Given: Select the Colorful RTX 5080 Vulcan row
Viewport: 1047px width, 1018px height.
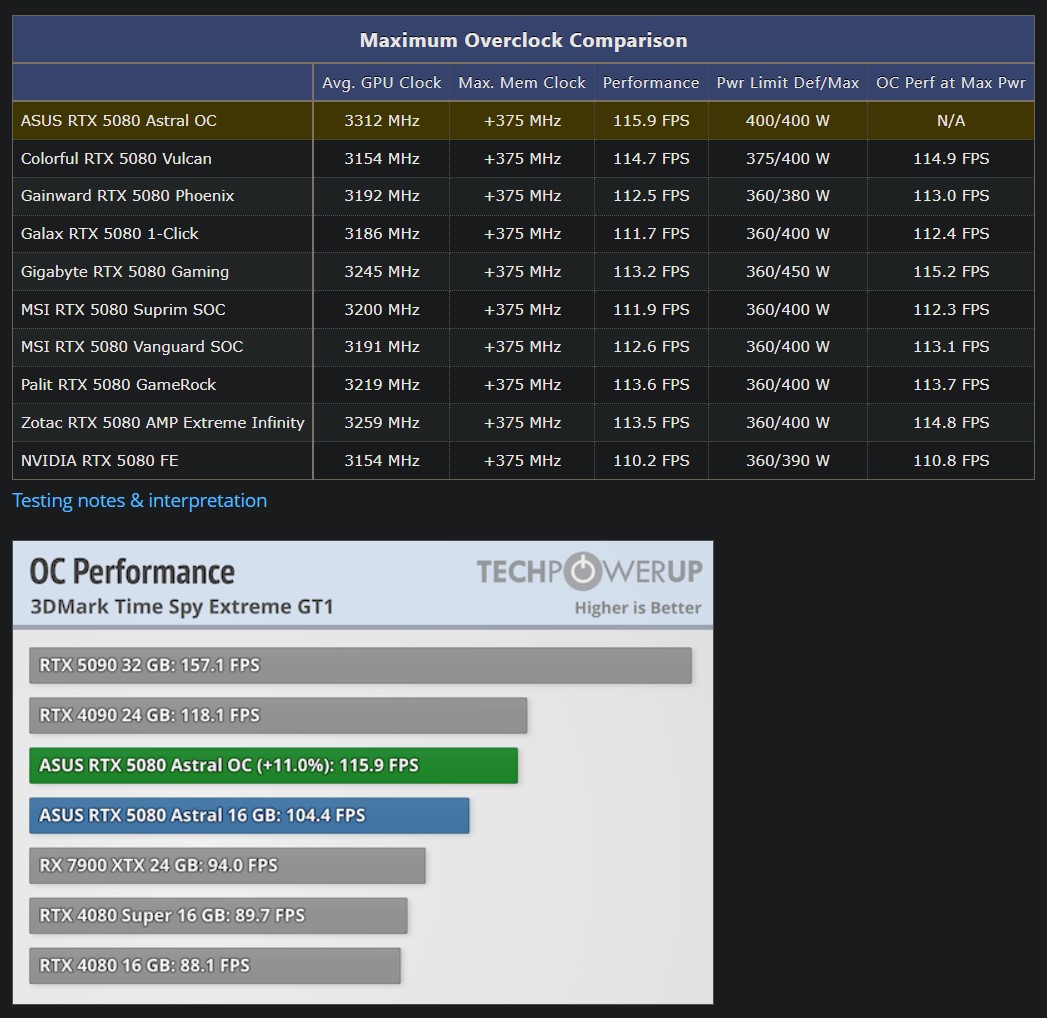Looking at the screenshot, I should click(x=160, y=158).
